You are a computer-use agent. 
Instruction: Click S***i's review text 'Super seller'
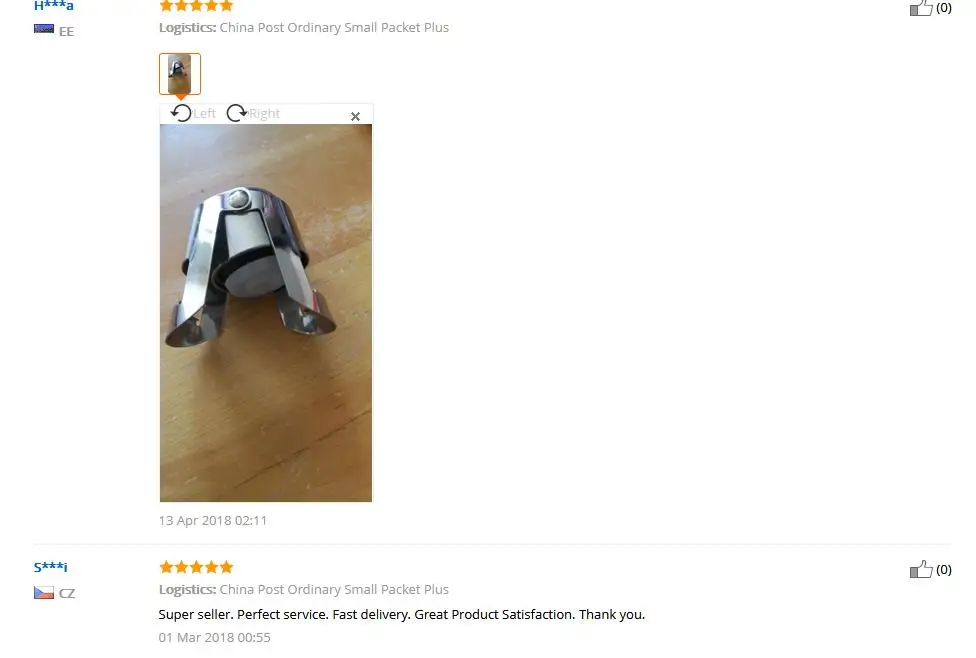196,614
